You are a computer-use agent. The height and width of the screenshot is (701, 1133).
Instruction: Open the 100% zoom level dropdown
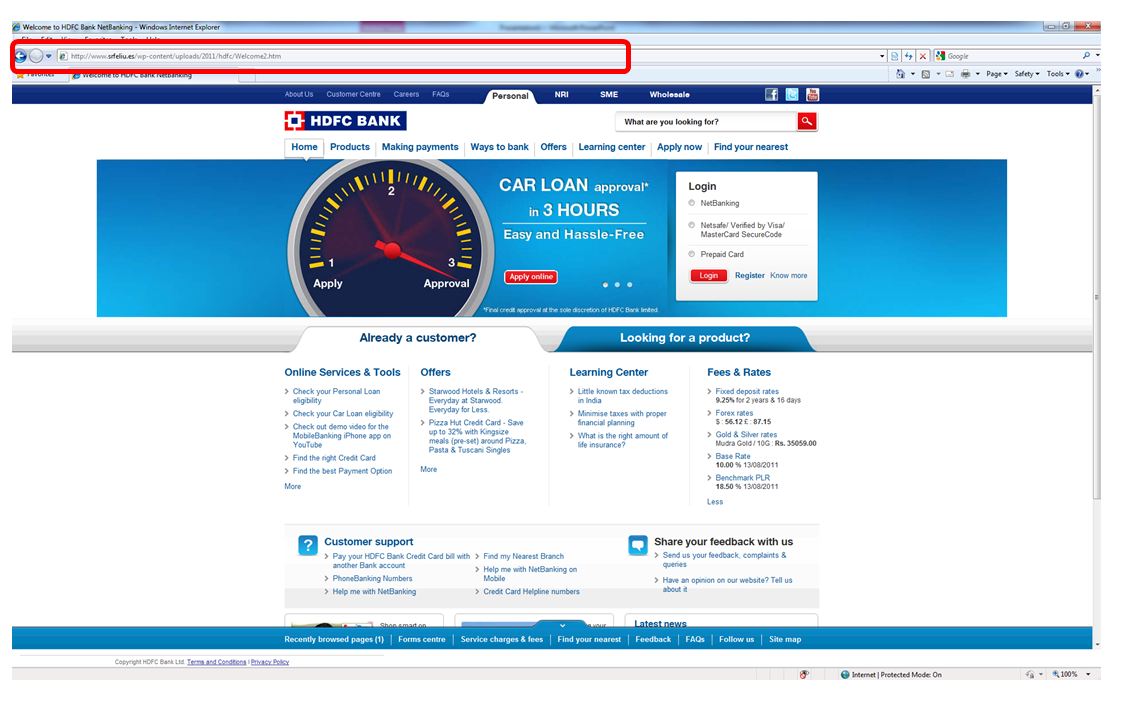point(1088,674)
